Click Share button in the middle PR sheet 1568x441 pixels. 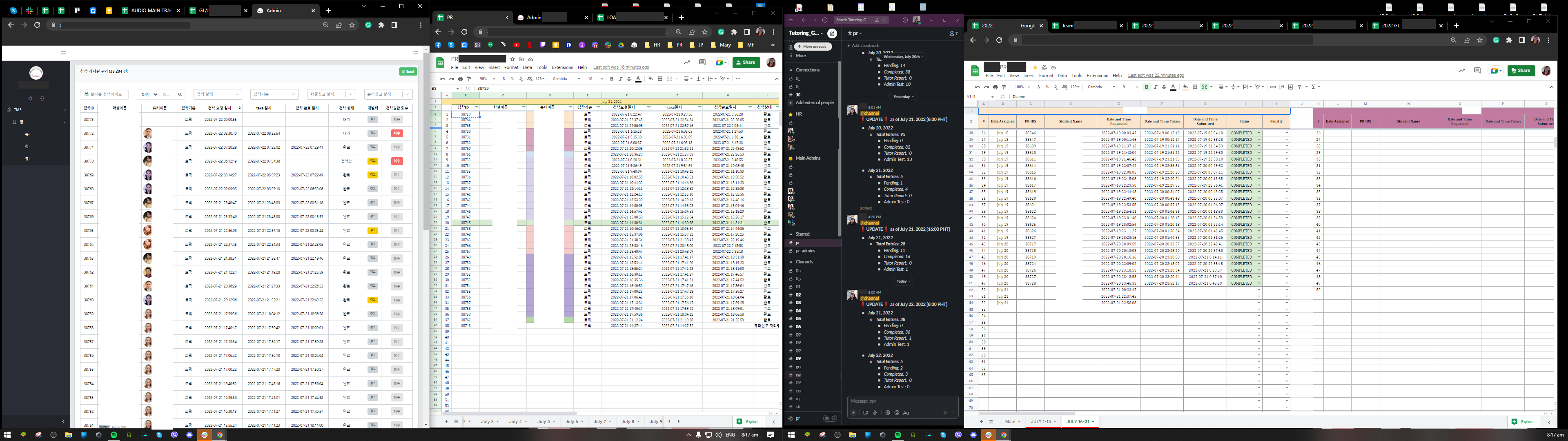click(746, 62)
